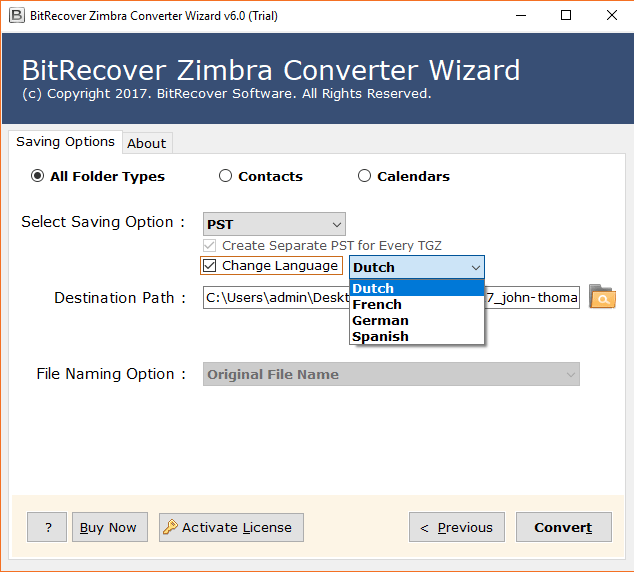Pick Spanish from the language list
The image size is (634, 572).
coord(417,336)
